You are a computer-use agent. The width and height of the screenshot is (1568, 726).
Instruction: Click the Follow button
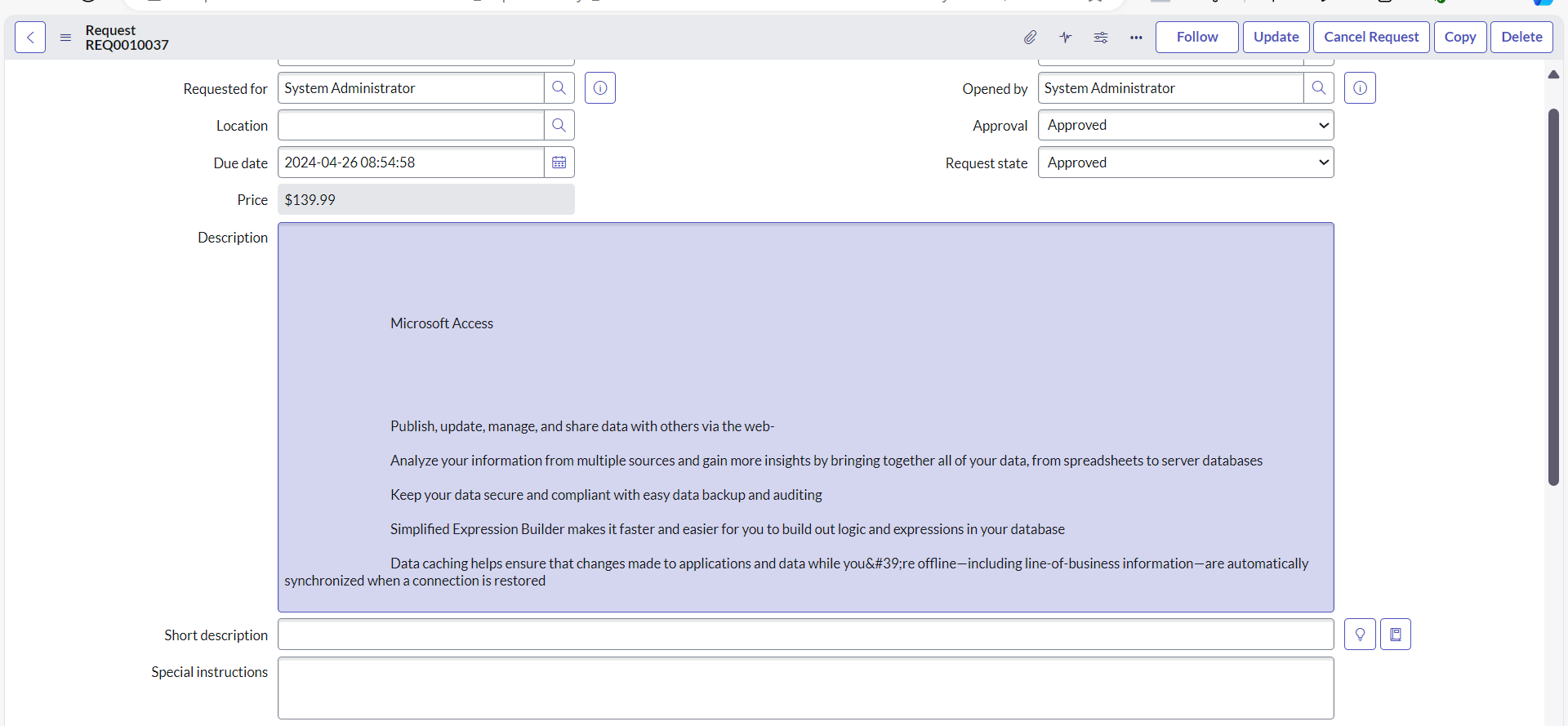pyautogui.click(x=1196, y=38)
